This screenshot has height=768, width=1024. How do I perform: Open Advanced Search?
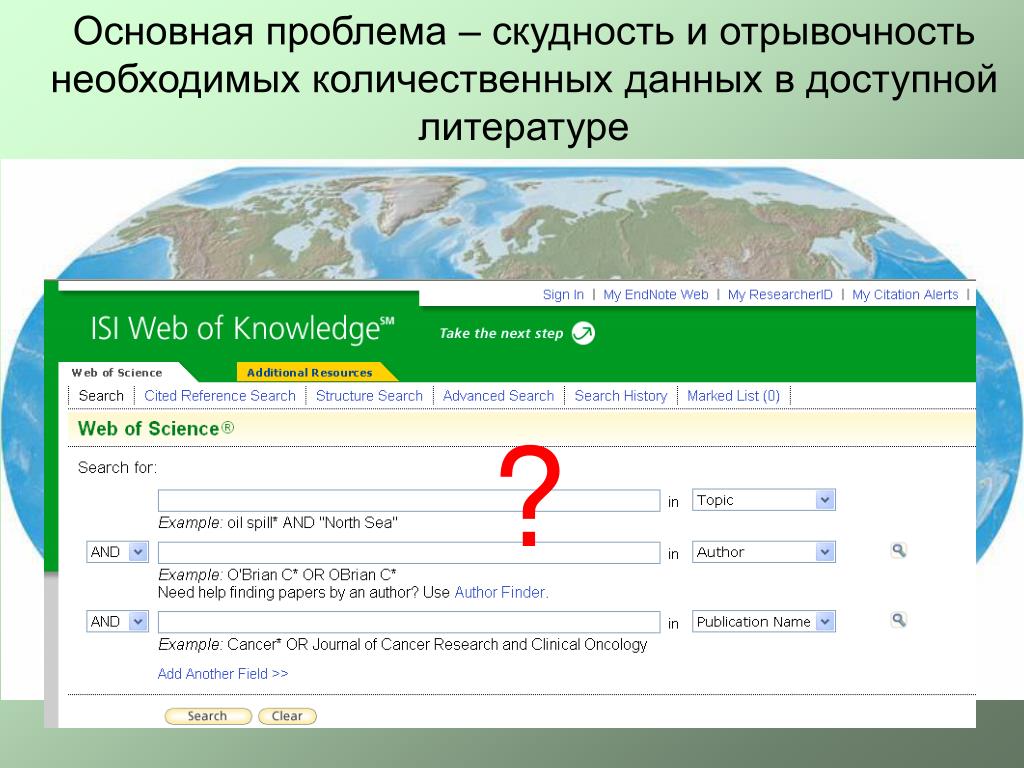coord(498,396)
